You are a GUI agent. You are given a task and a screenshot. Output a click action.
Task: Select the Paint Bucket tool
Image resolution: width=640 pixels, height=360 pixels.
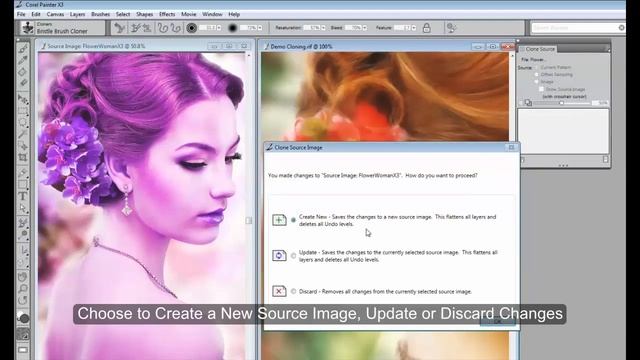pos(23,72)
